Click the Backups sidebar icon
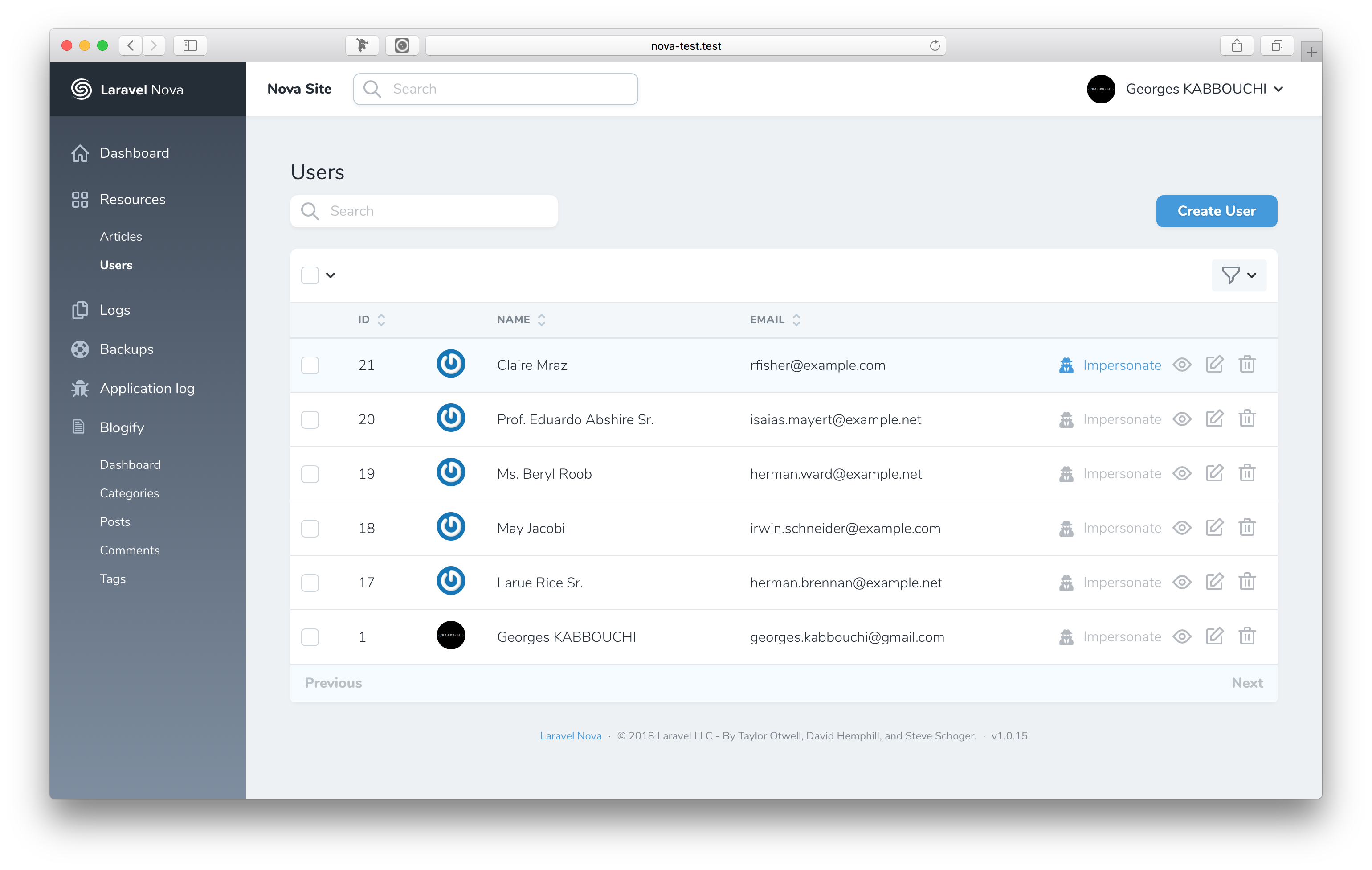This screenshot has width=1372, height=870. coord(81,349)
